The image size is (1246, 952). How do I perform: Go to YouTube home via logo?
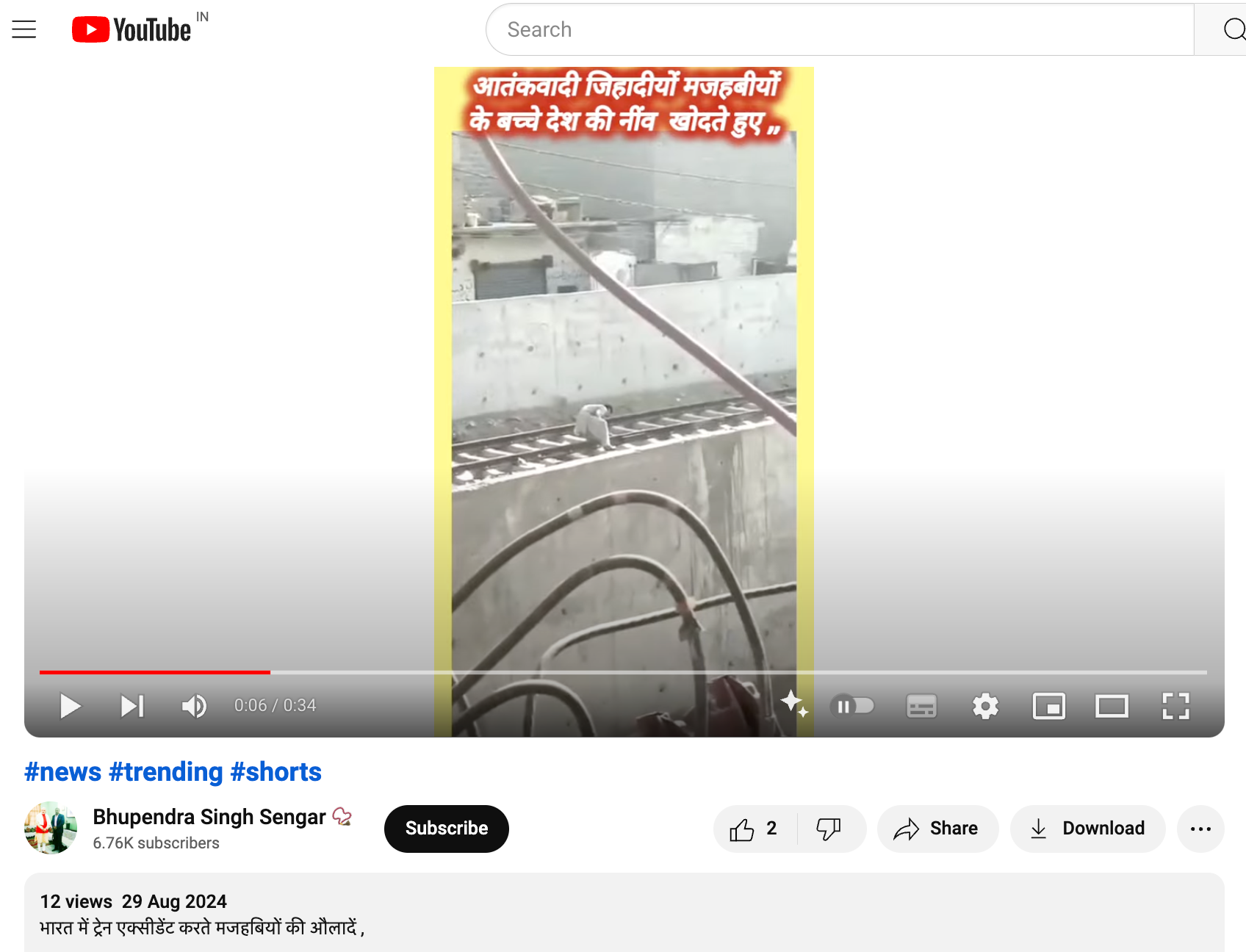pos(132,29)
